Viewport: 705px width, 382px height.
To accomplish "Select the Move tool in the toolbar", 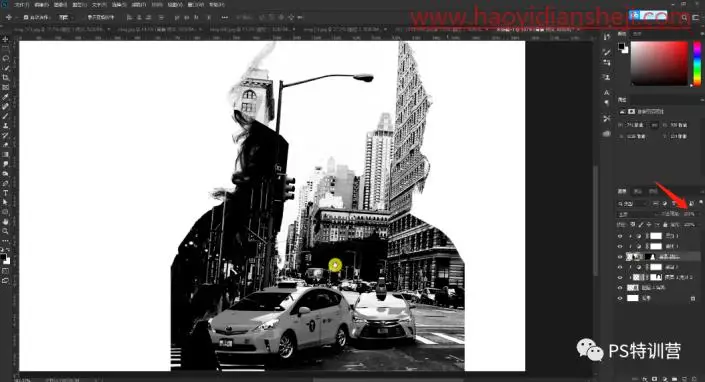I will (5, 40).
